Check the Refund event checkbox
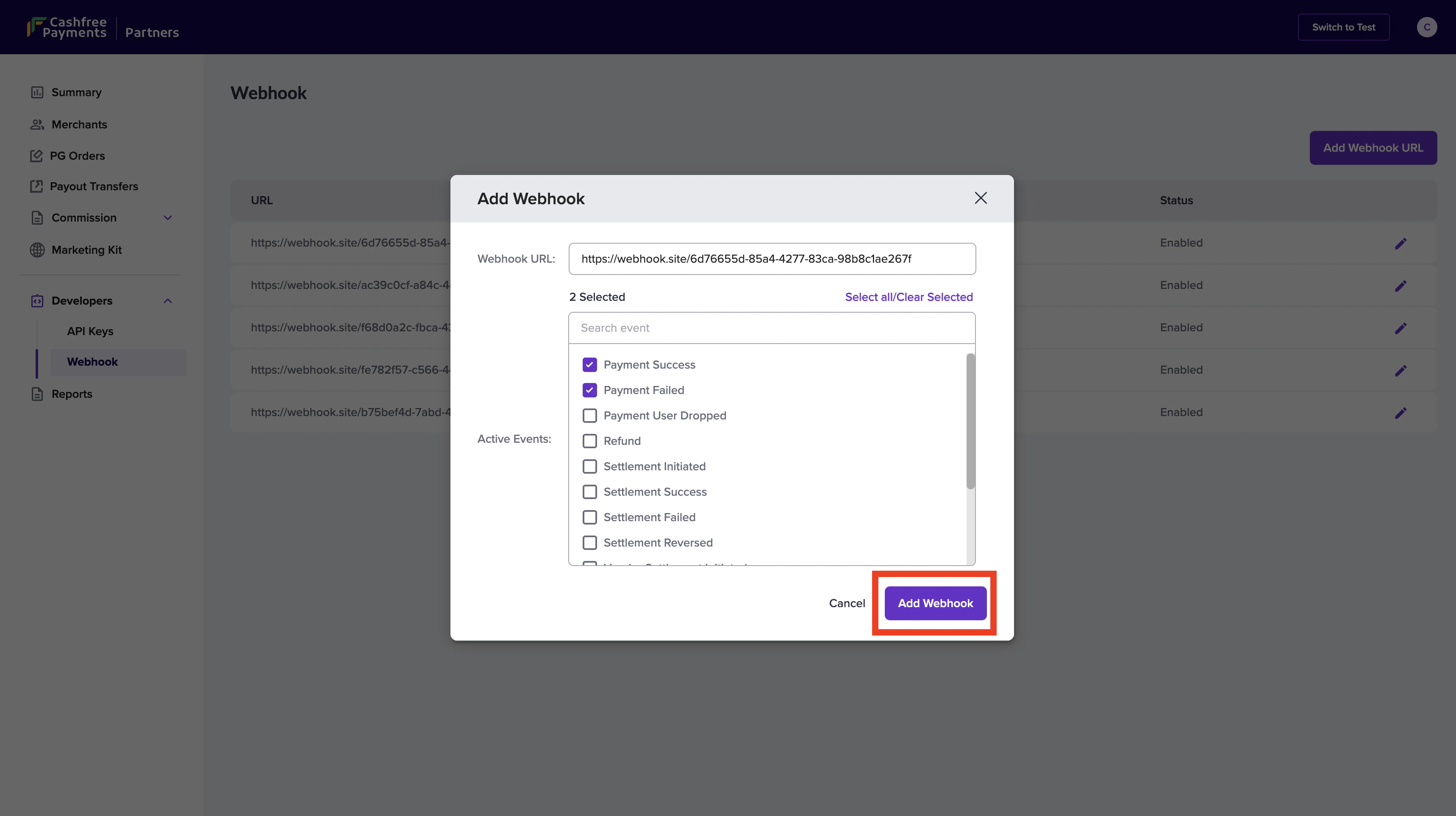Viewport: 1456px width, 816px height. pyautogui.click(x=589, y=441)
